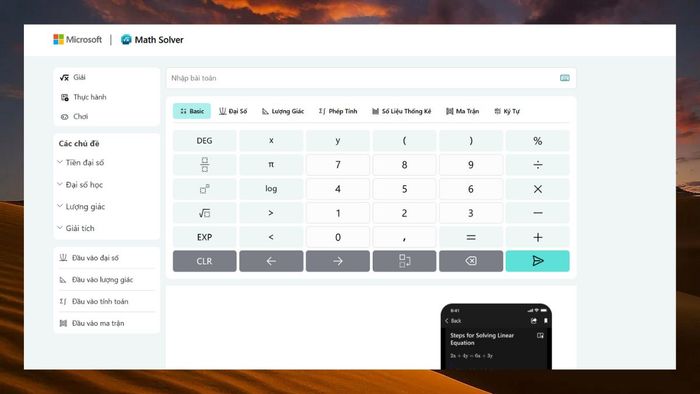The height and width of the screenshot is (394, 700).
Task: Click the multiply operator key
Action: [538, 189]
